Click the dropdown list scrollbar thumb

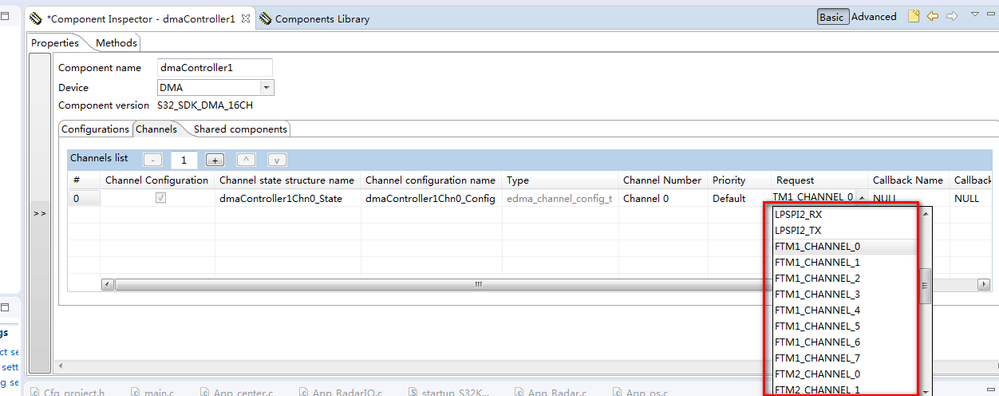(x=926, y=286)
